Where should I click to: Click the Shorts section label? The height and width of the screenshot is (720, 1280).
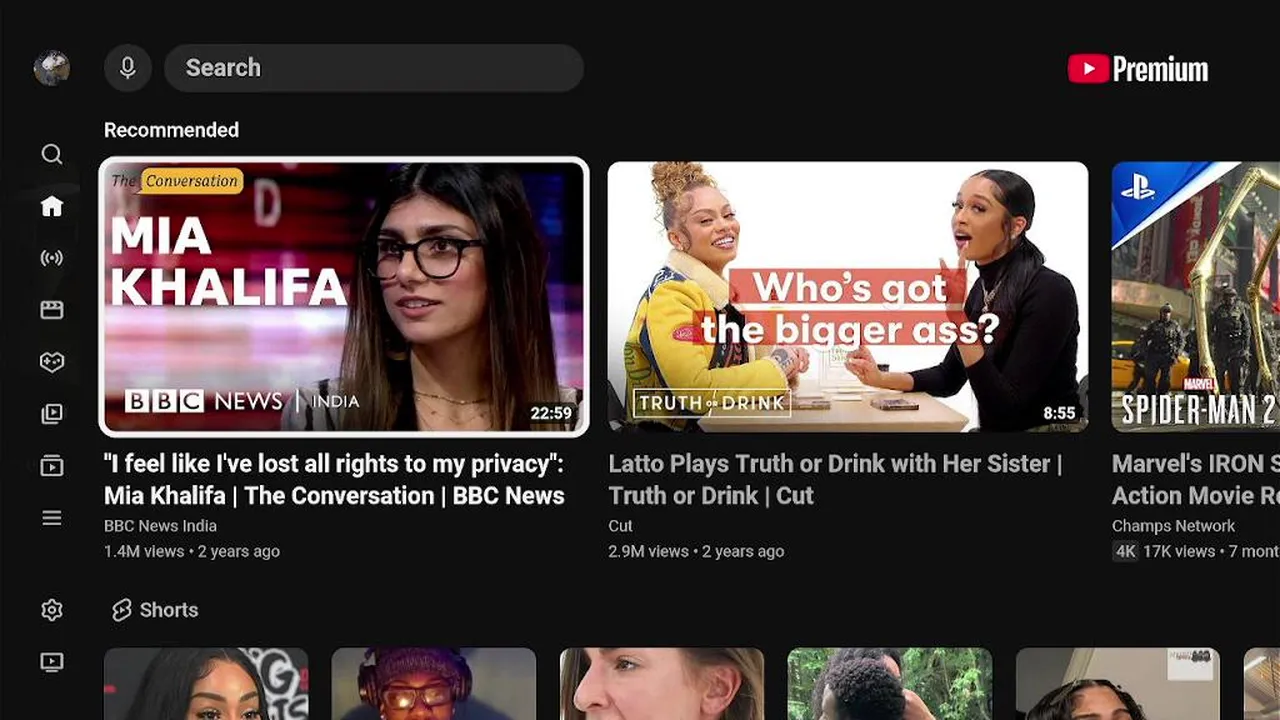pos(169,610)
